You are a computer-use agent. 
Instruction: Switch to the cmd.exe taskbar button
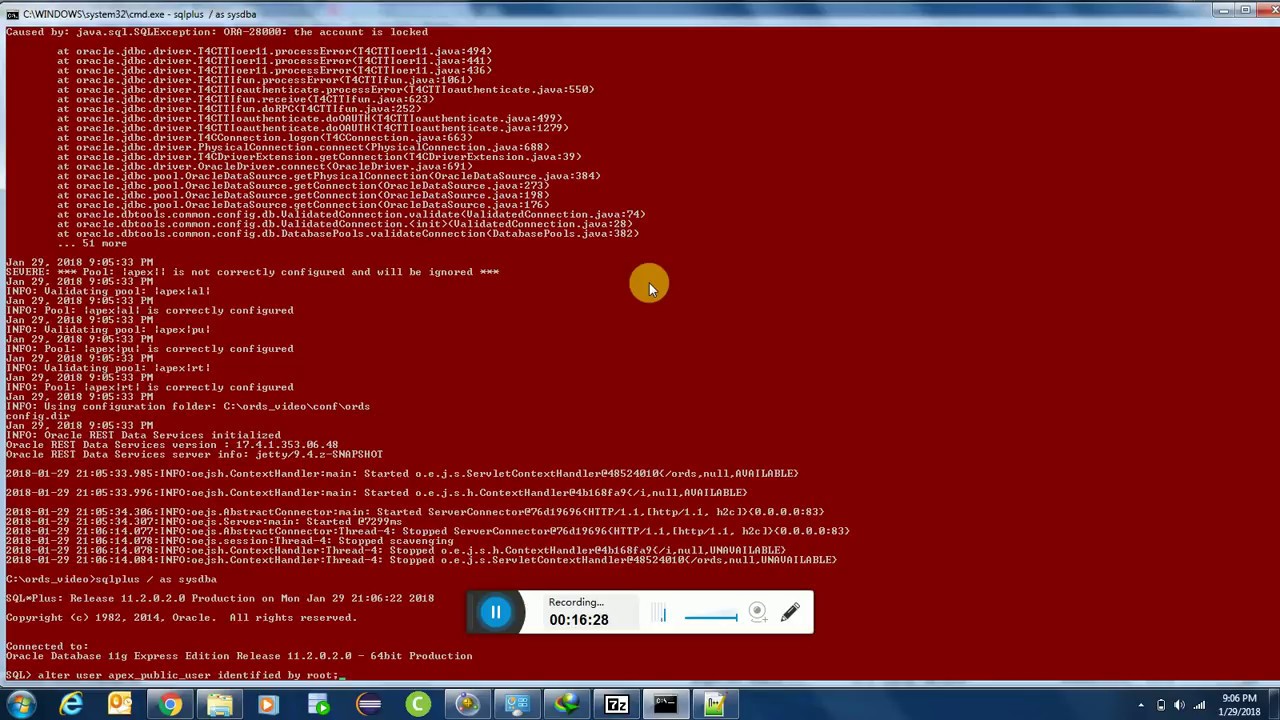666,705
